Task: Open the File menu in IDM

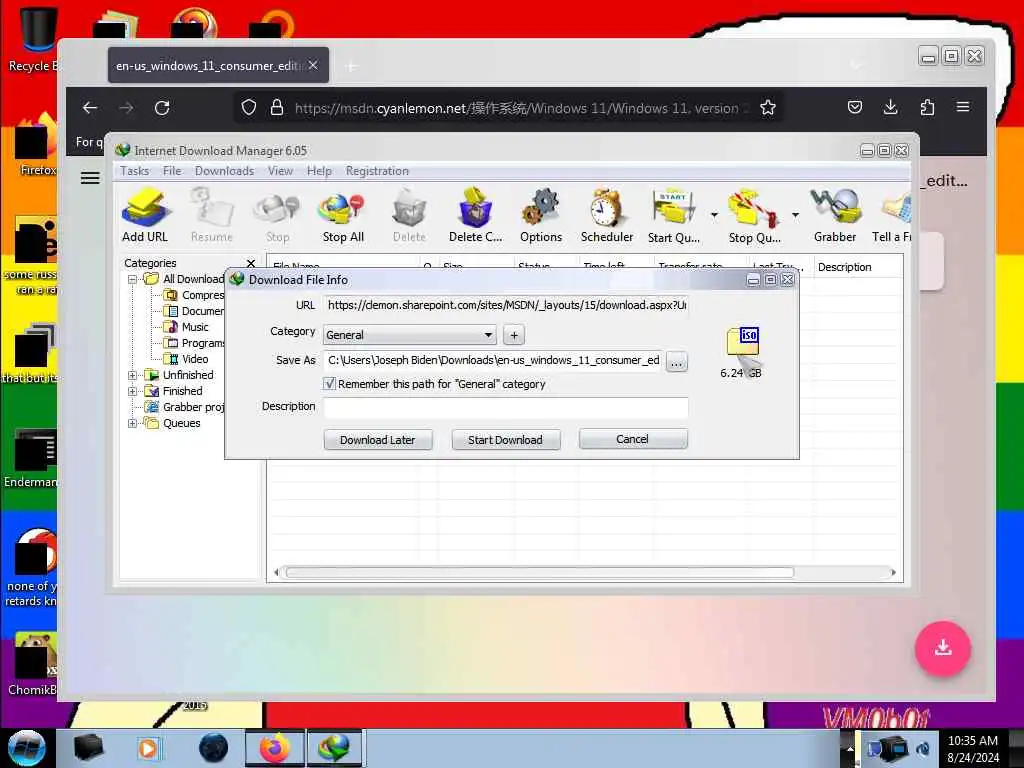Action: tap(172, 171)
